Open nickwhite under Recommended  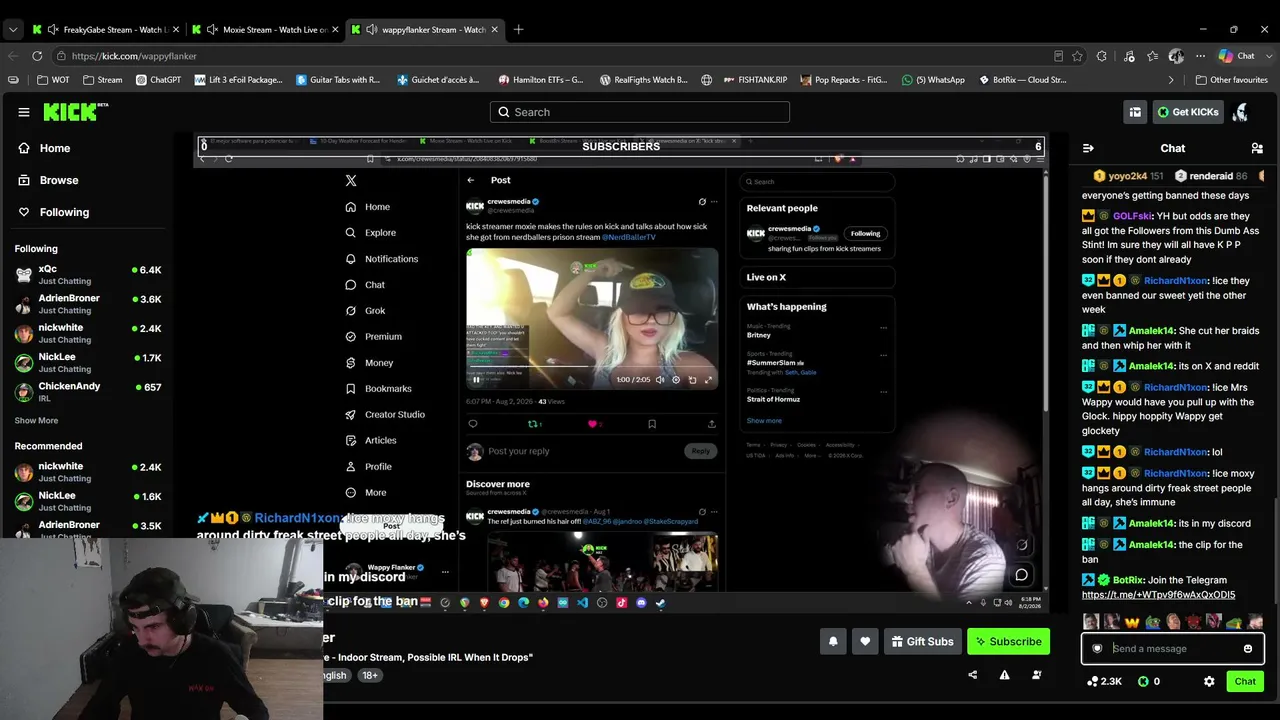88,472
